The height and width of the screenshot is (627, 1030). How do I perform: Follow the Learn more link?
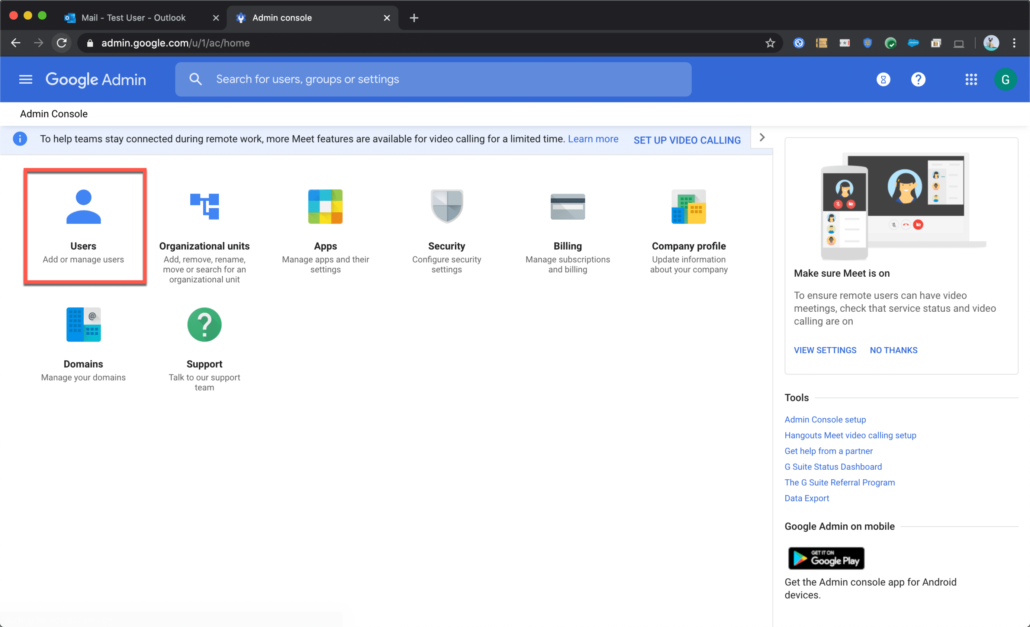click(593, 139)
